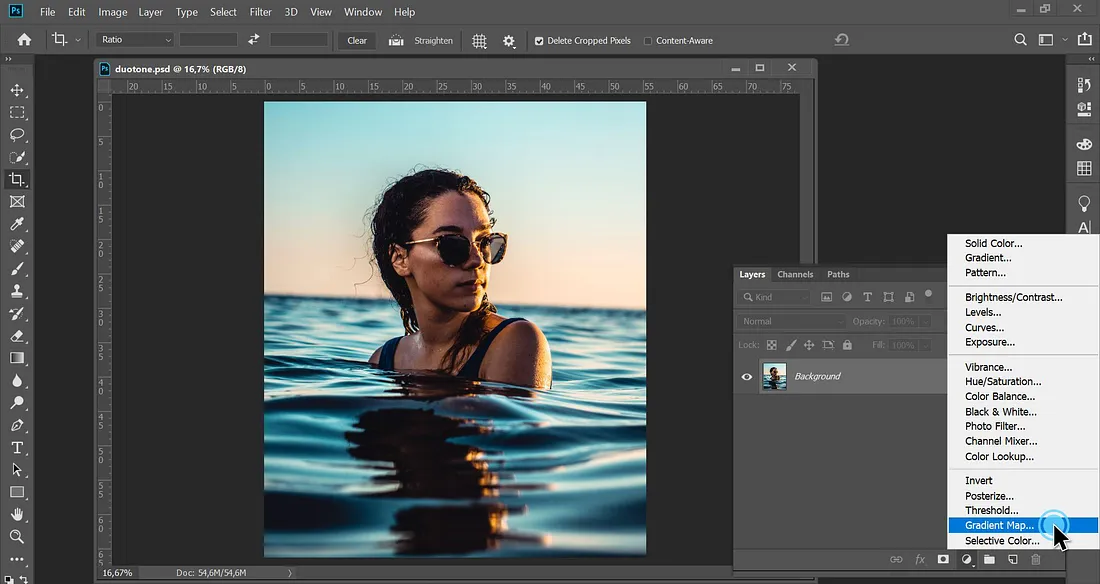Open the Normal blend mode dropdown

coord(790,321)
